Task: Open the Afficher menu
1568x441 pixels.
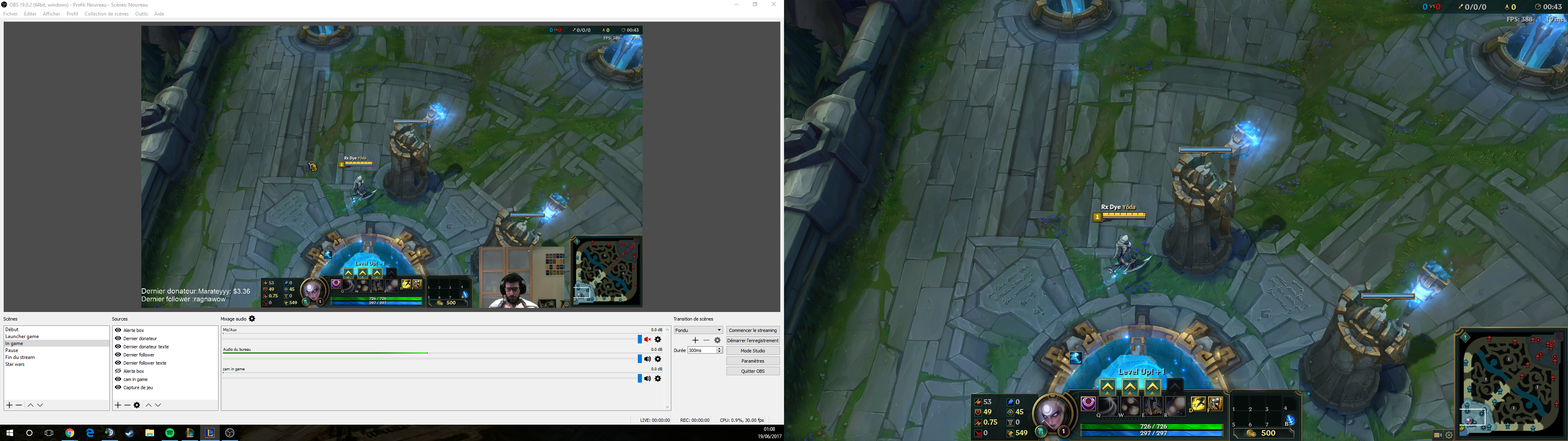Action: pos(51,14)
